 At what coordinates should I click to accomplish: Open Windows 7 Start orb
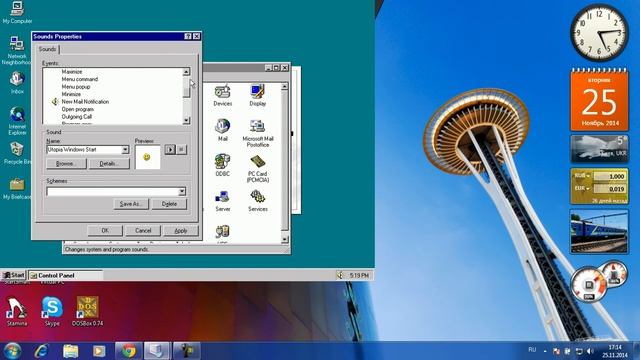[12, 351]
